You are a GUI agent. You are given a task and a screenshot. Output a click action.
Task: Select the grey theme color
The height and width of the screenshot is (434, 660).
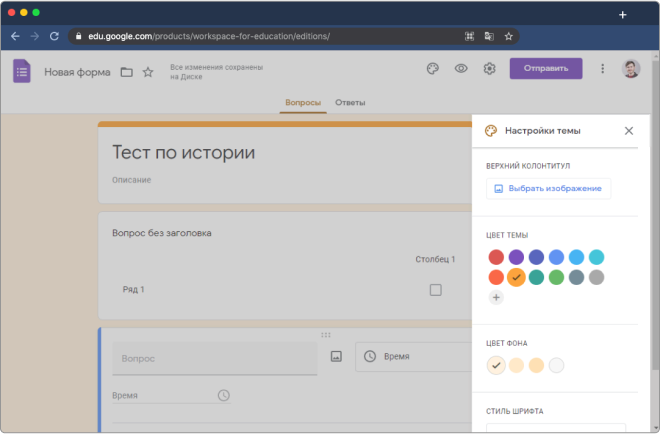pyautogui.click(x=596, y=277)
